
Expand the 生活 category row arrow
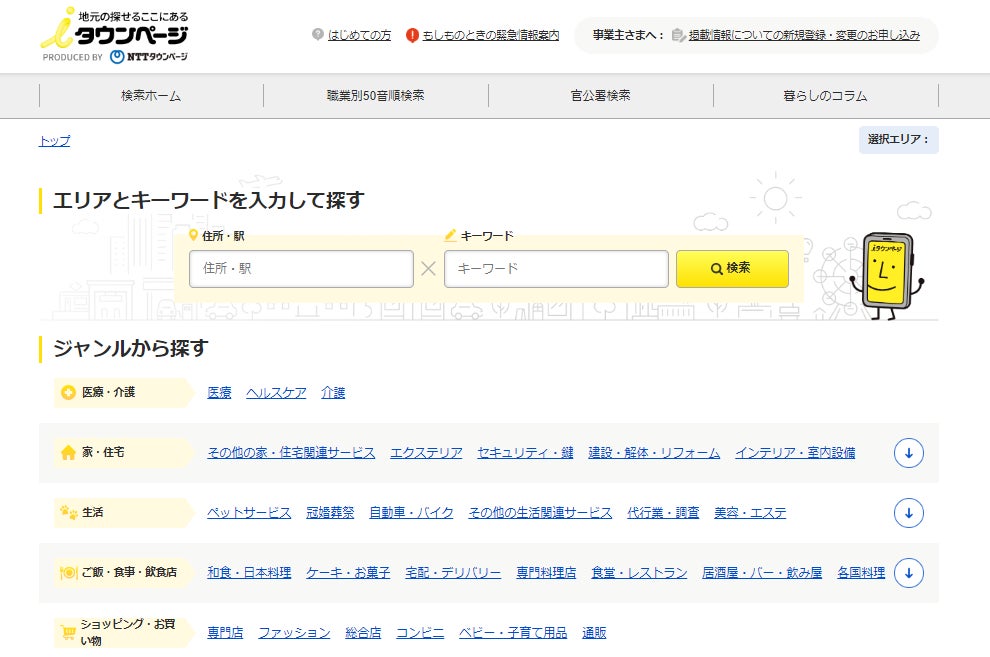(x=909, y=513)
